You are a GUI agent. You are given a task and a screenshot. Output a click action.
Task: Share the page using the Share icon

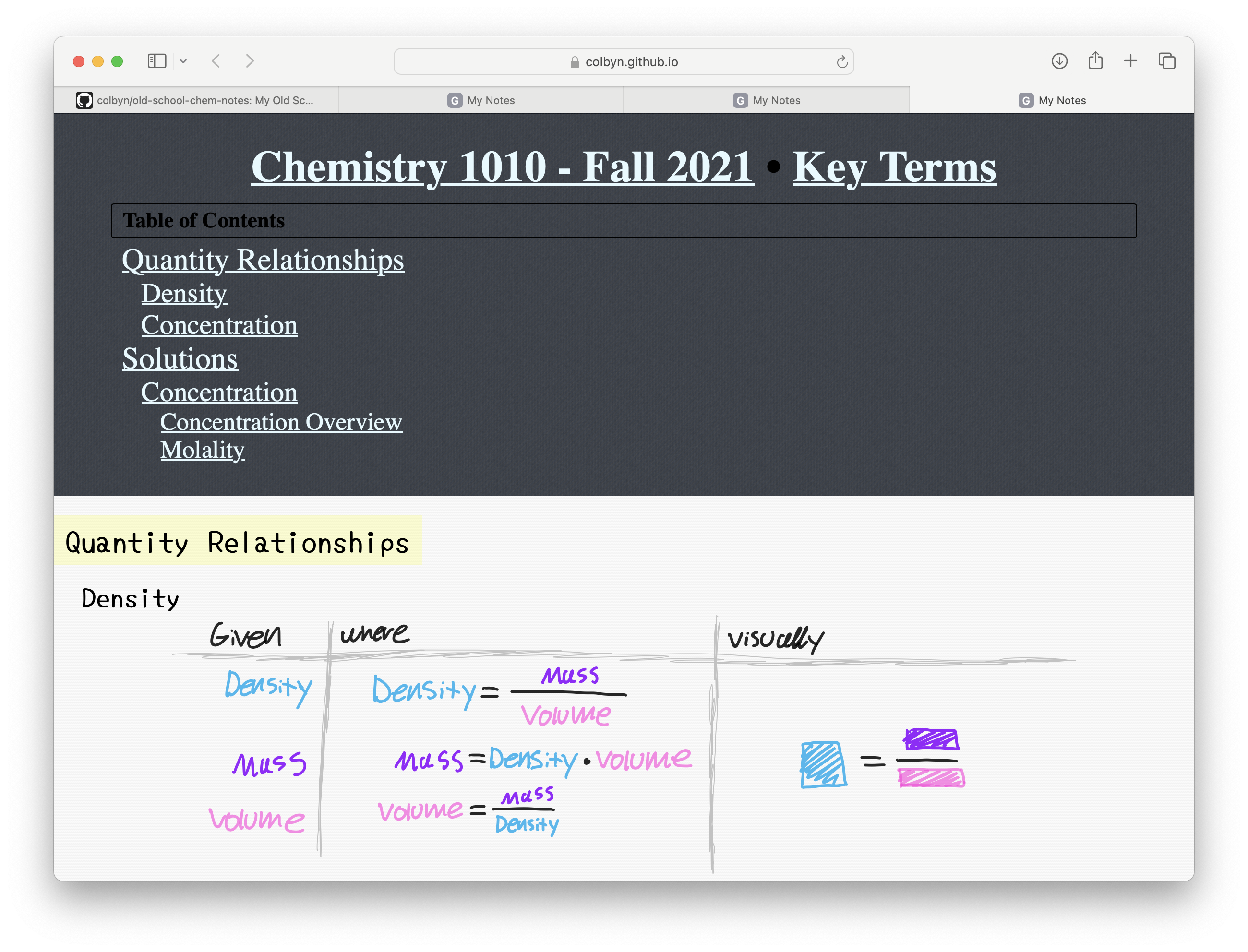[1095, 60]
